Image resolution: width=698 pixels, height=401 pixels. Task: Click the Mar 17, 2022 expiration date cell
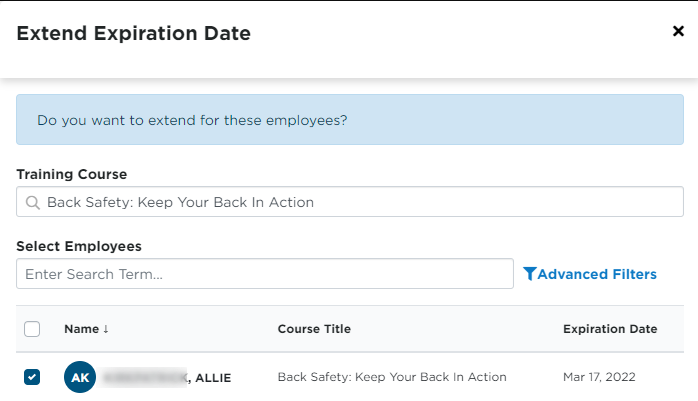599,377
